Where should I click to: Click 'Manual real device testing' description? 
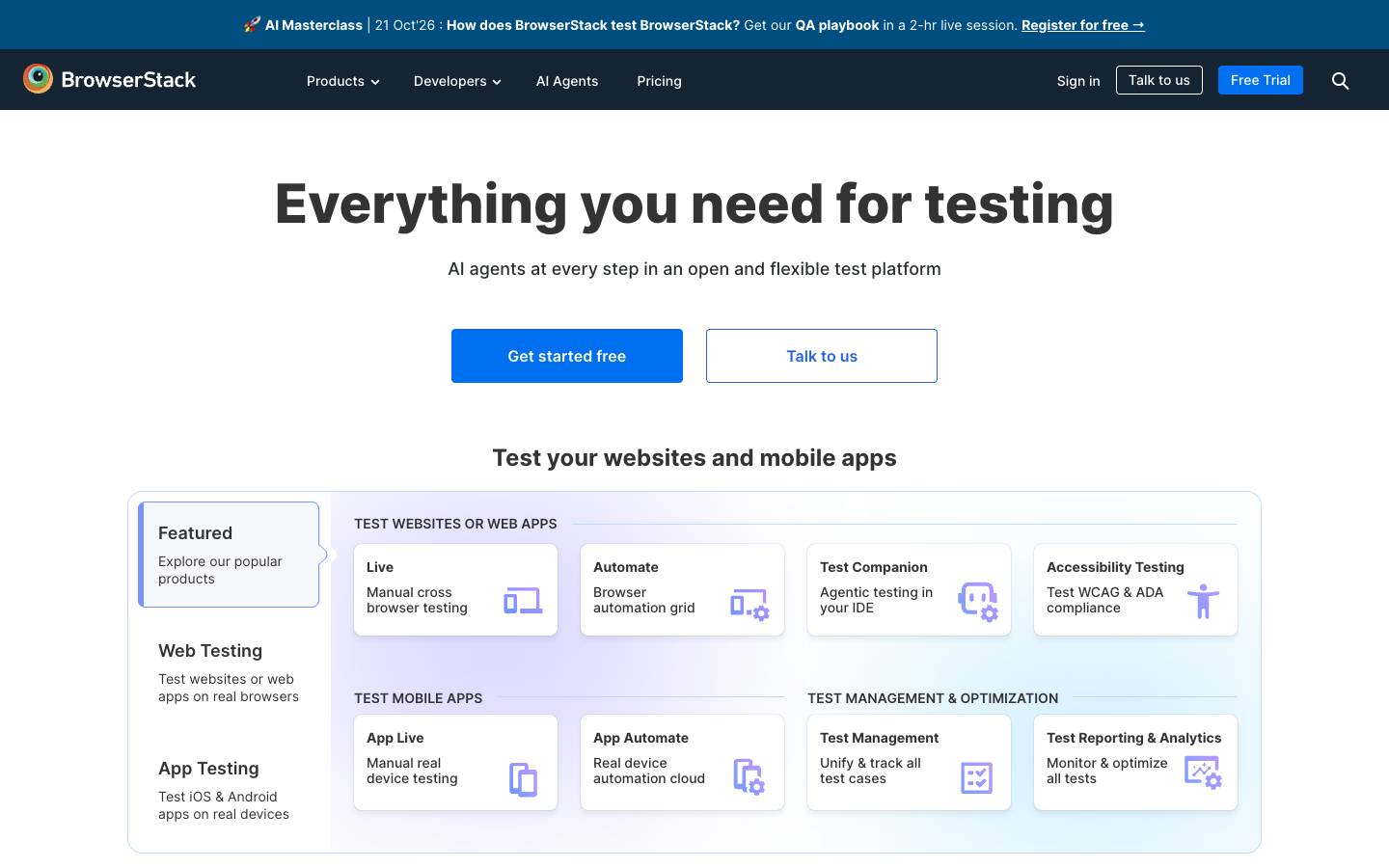(x=412, y=771)
